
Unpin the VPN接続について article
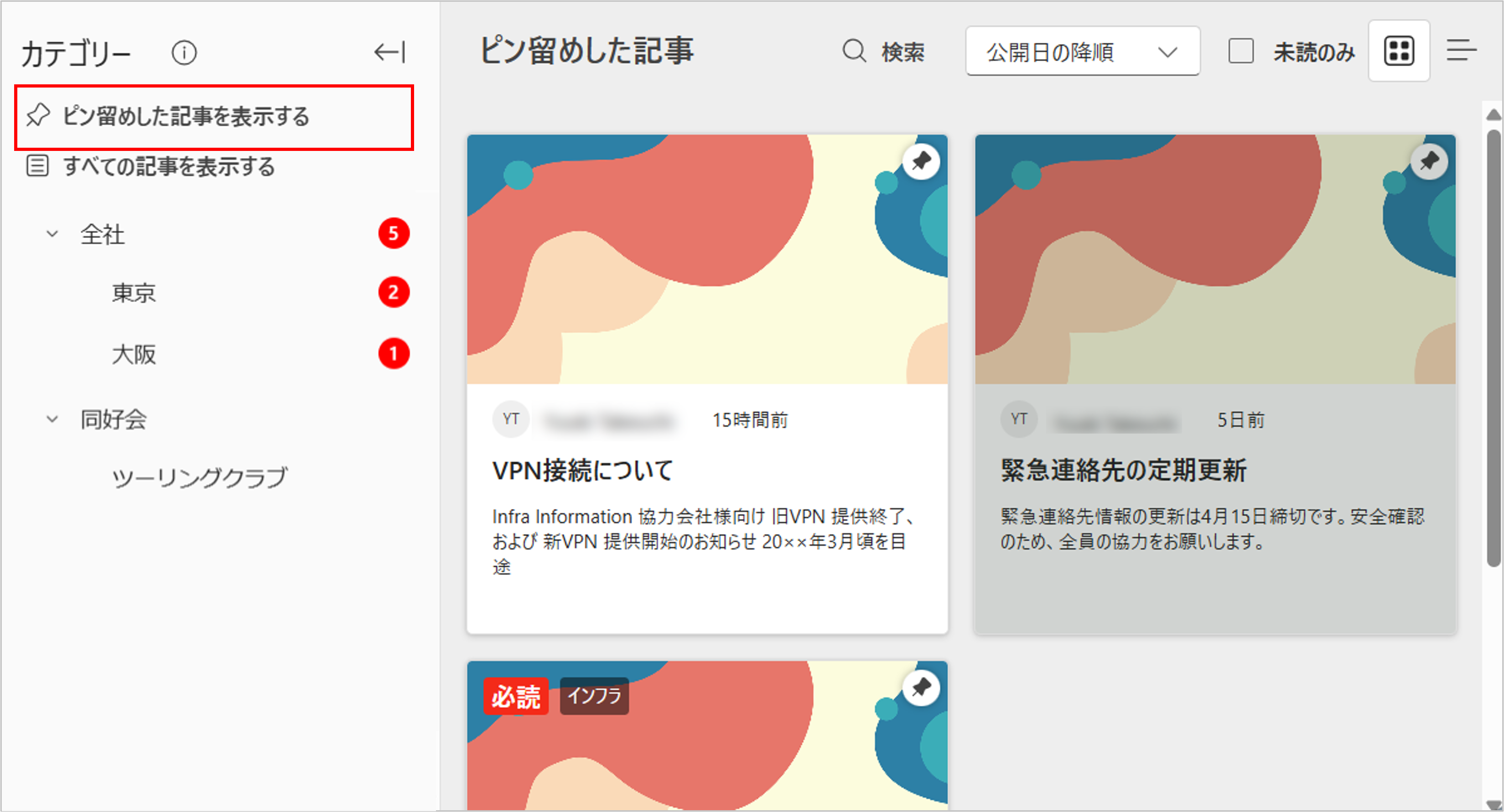(921, 161)
